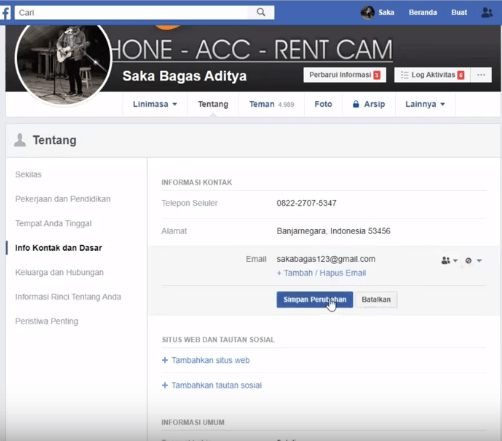502x441 pixels.
Task: Click the Tambahkan tautan sosial link
Action: pos(212,385)
